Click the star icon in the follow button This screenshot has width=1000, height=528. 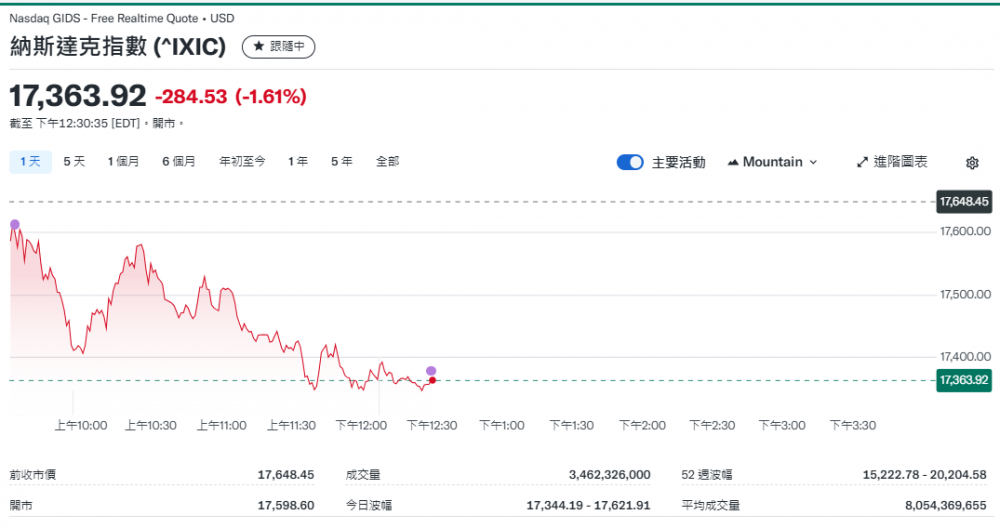tap(258, 47)
